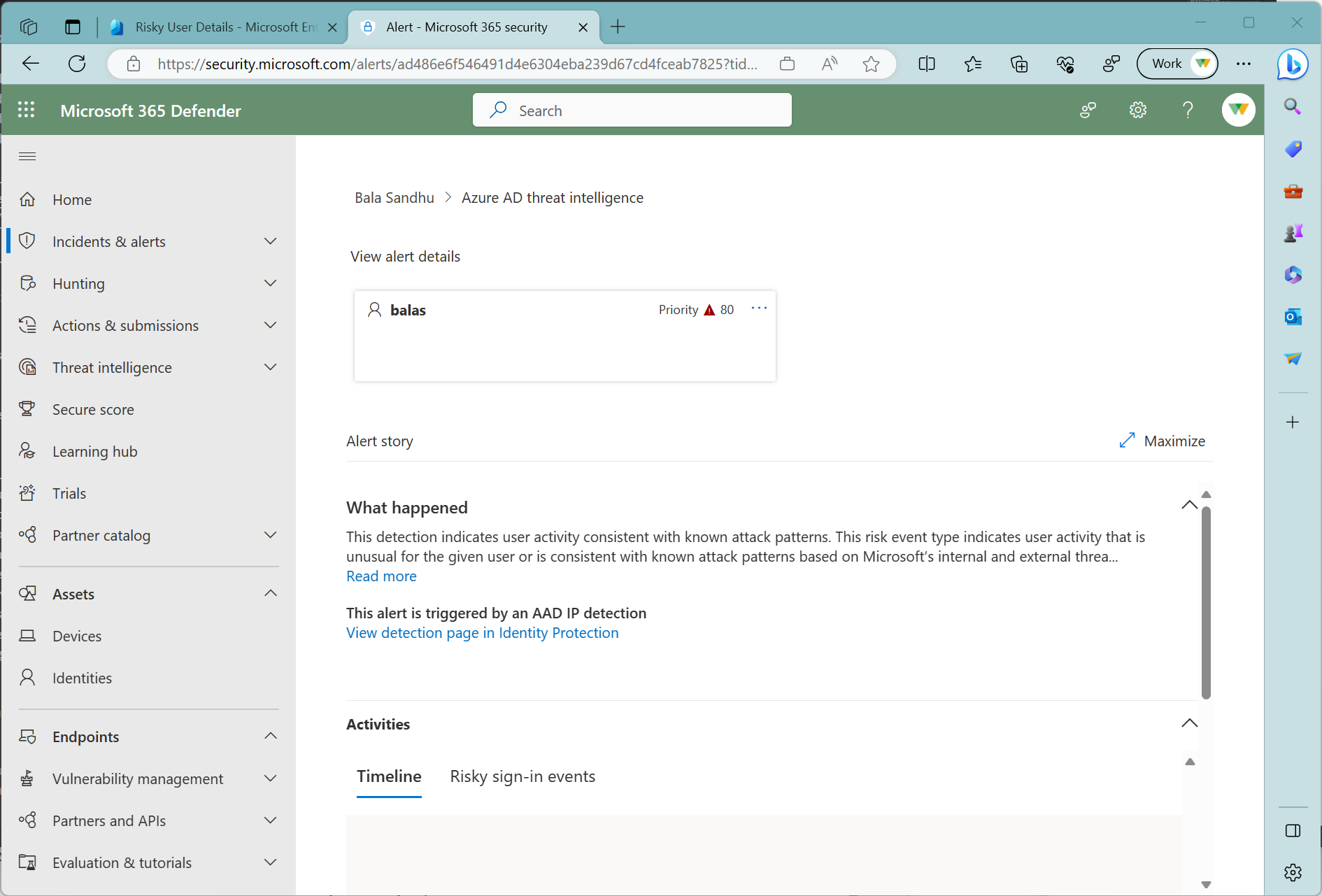The height and width of the screenshot is (896, 1322).
Task: Expand Vulnerability management menu
Action: [271, 778]
